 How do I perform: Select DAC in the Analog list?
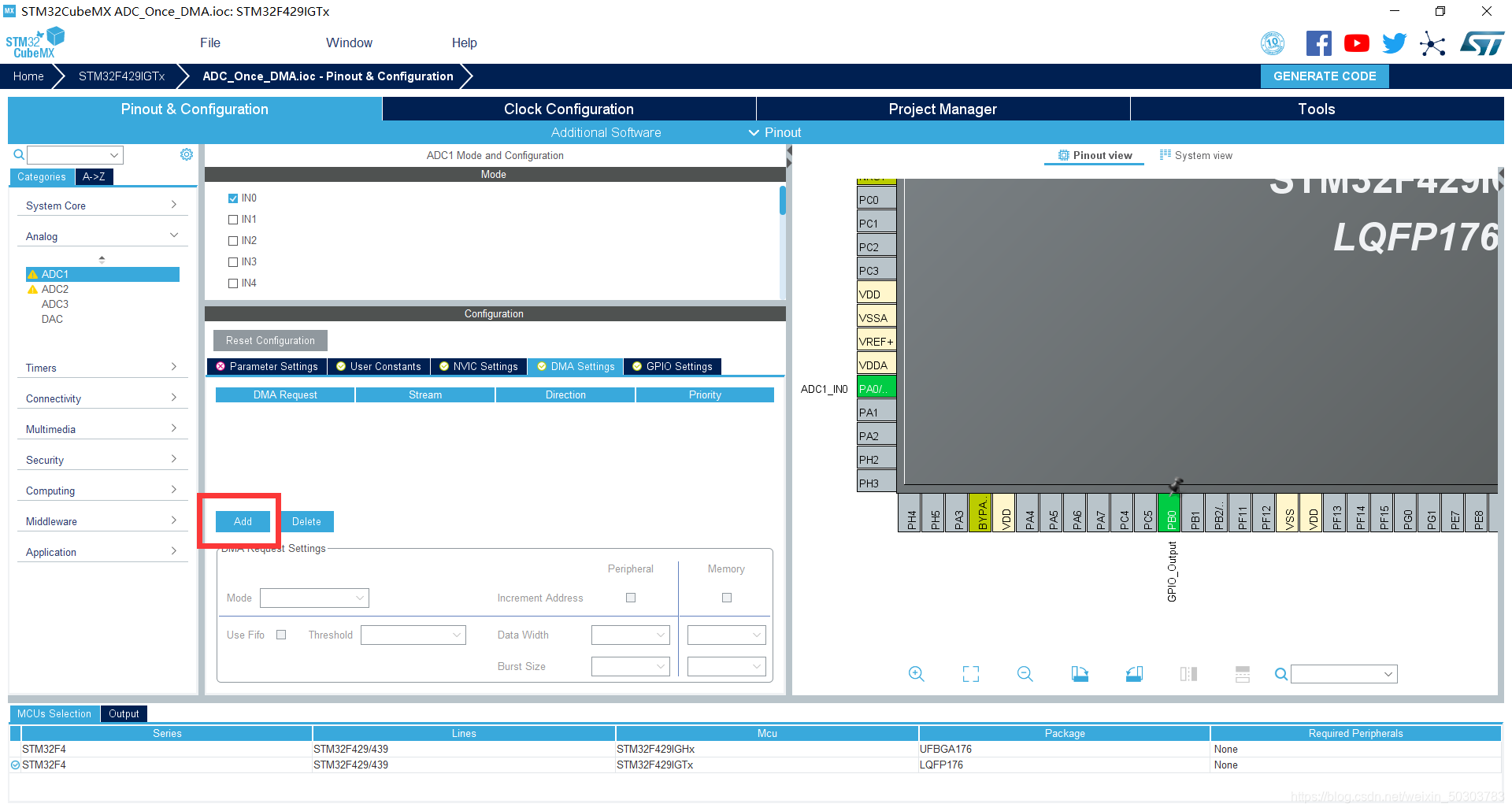(52, 319)
